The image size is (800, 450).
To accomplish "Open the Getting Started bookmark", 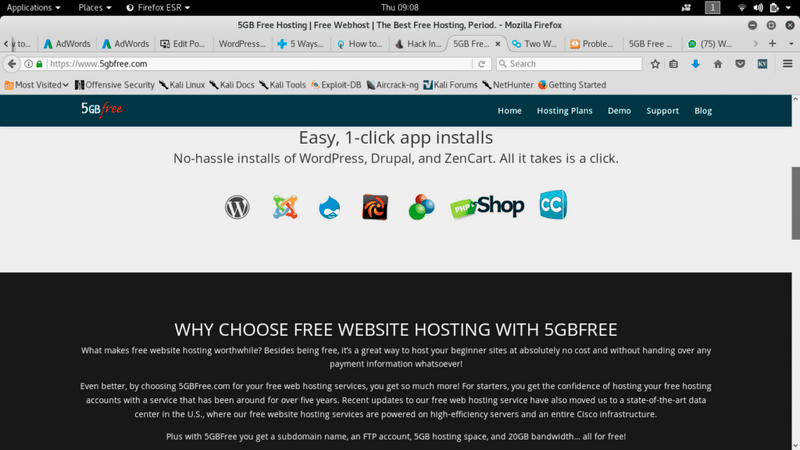I will (572, 85).
